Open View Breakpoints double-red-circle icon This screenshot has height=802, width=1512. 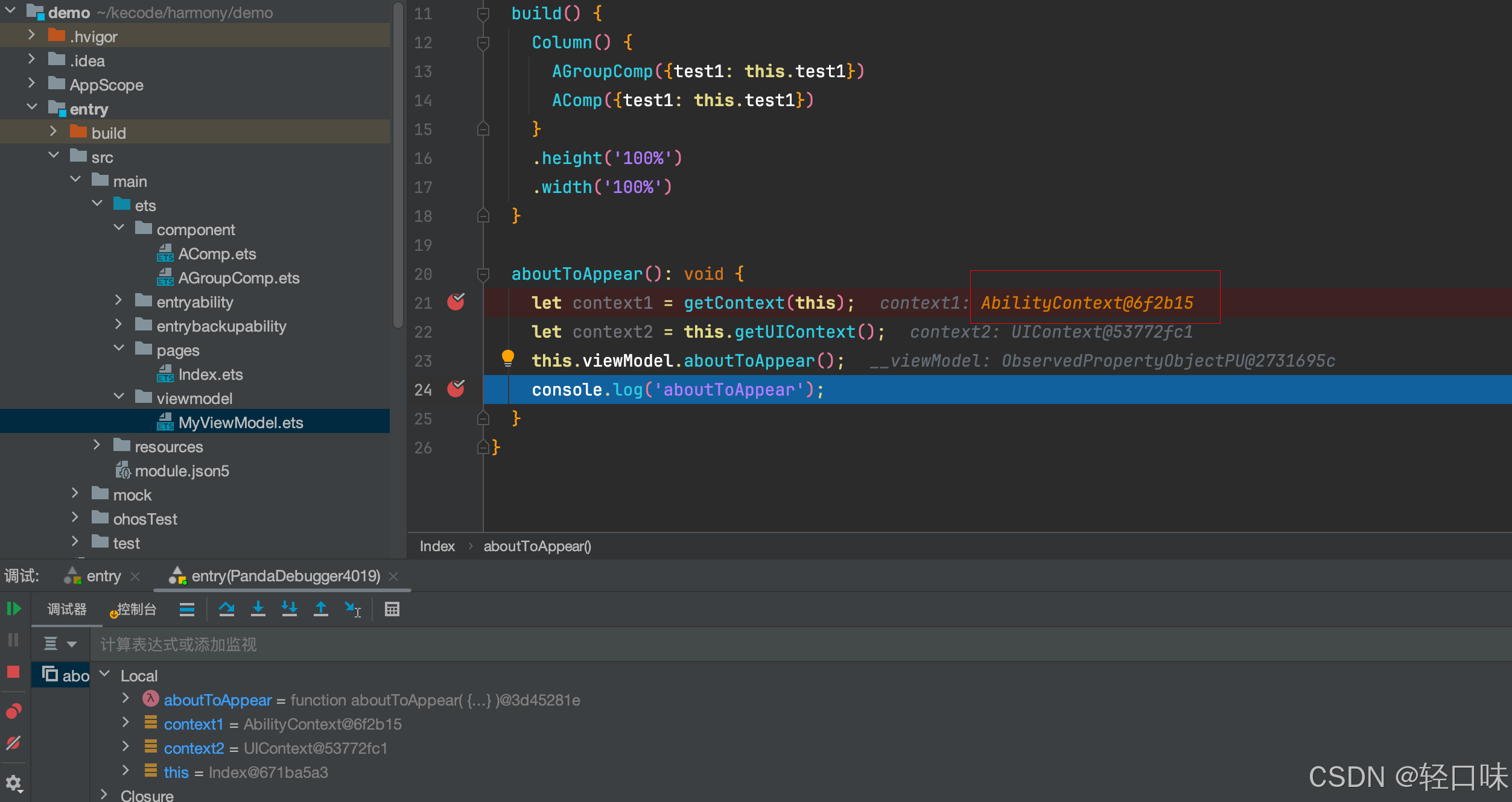[x=13, y=711]
